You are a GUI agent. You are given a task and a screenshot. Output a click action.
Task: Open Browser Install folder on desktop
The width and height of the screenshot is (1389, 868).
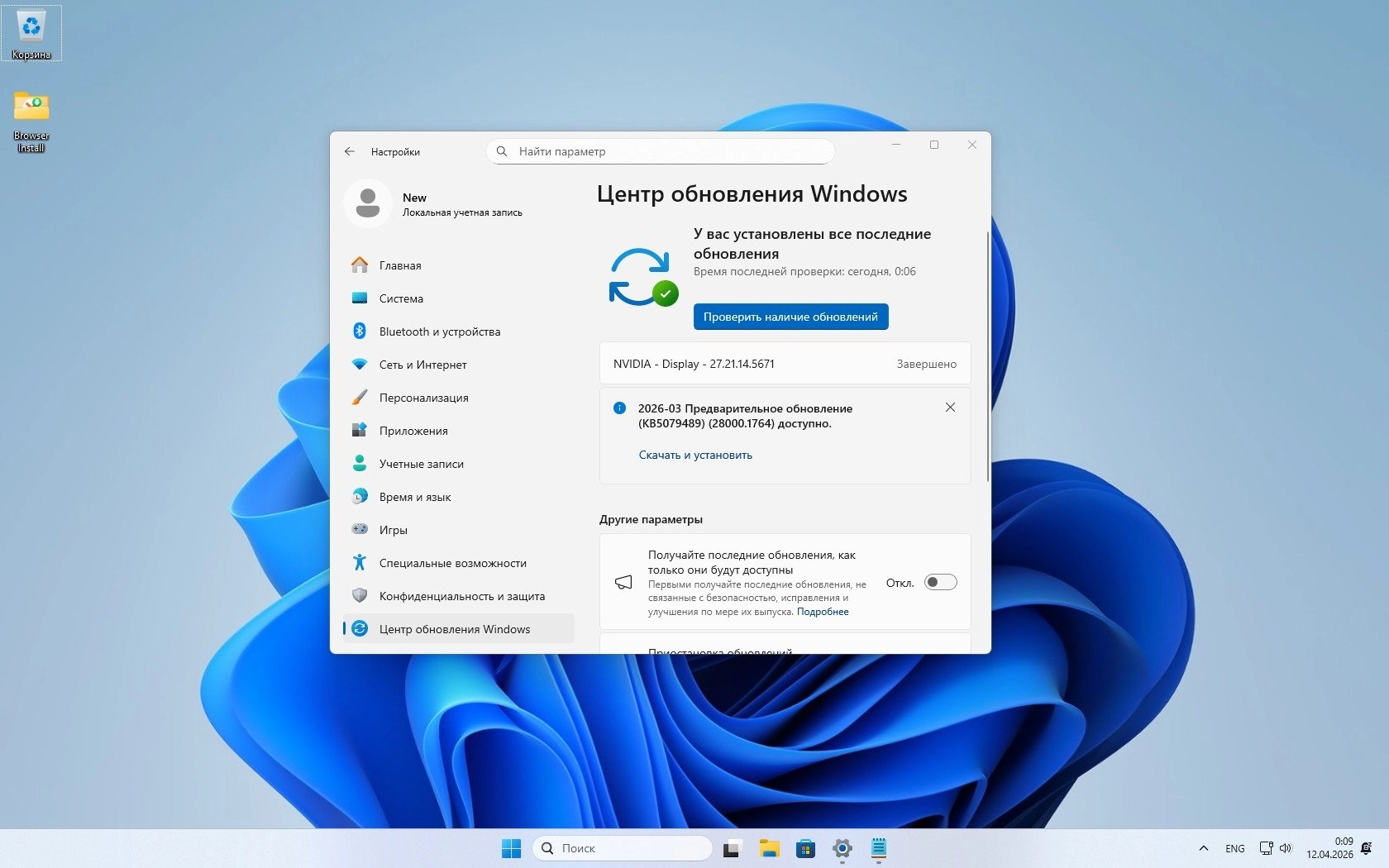[31, 122]
